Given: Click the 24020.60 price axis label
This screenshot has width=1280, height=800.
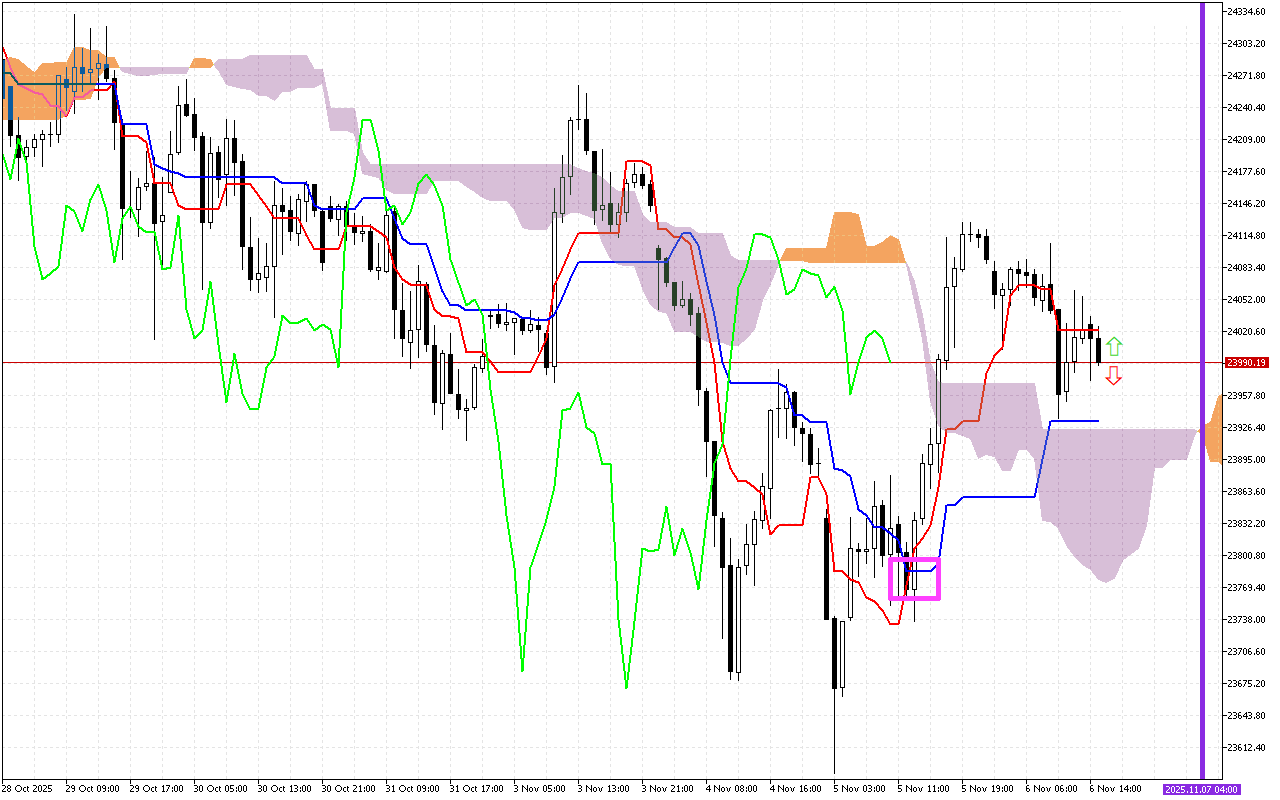Looking at the screenshot, I should pos(1246,332).
